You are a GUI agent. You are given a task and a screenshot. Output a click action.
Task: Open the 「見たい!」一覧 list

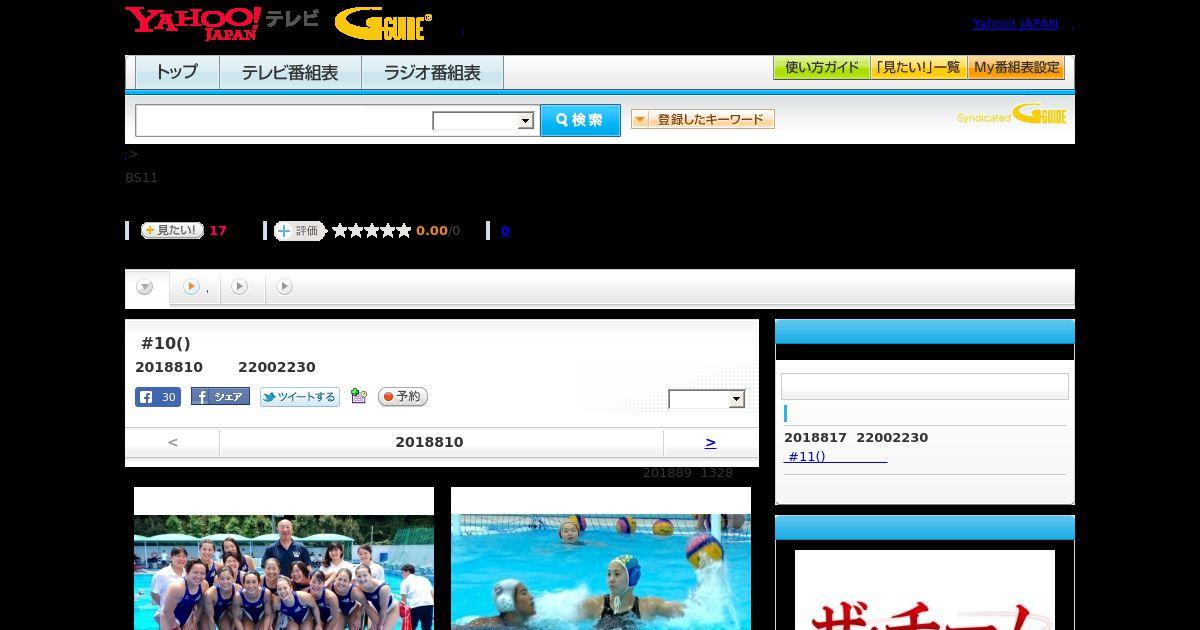coord(919,68)
